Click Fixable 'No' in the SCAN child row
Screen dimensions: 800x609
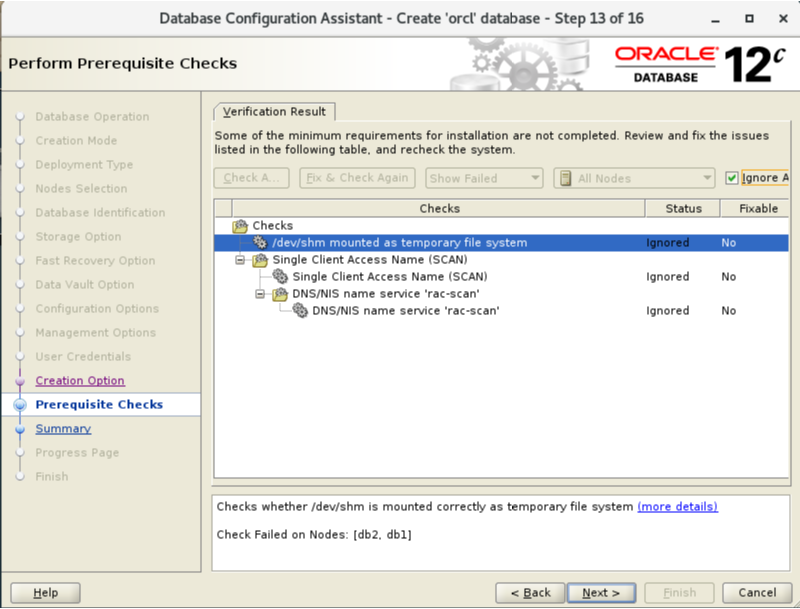pyautogui.click(x=729, y=277)
